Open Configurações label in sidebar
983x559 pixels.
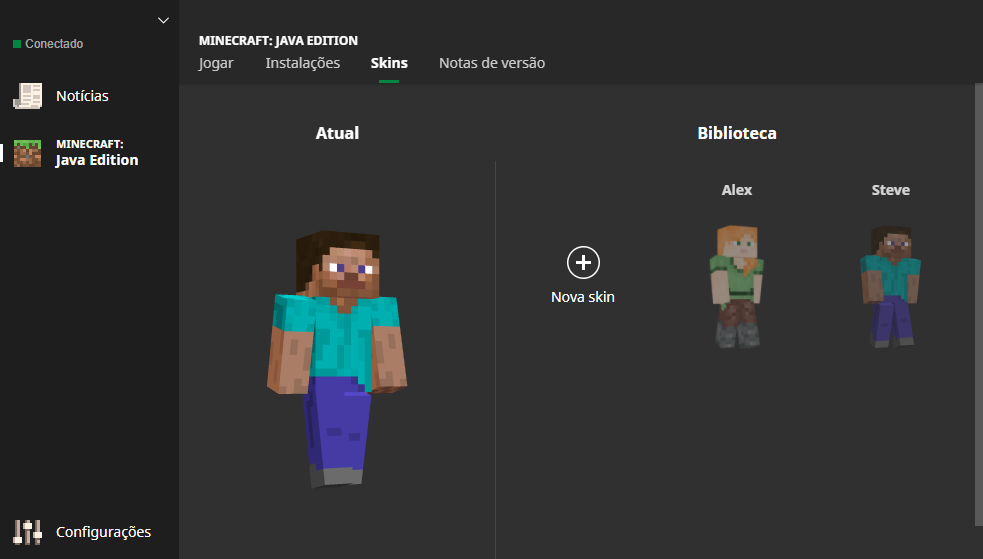point(103,532)
